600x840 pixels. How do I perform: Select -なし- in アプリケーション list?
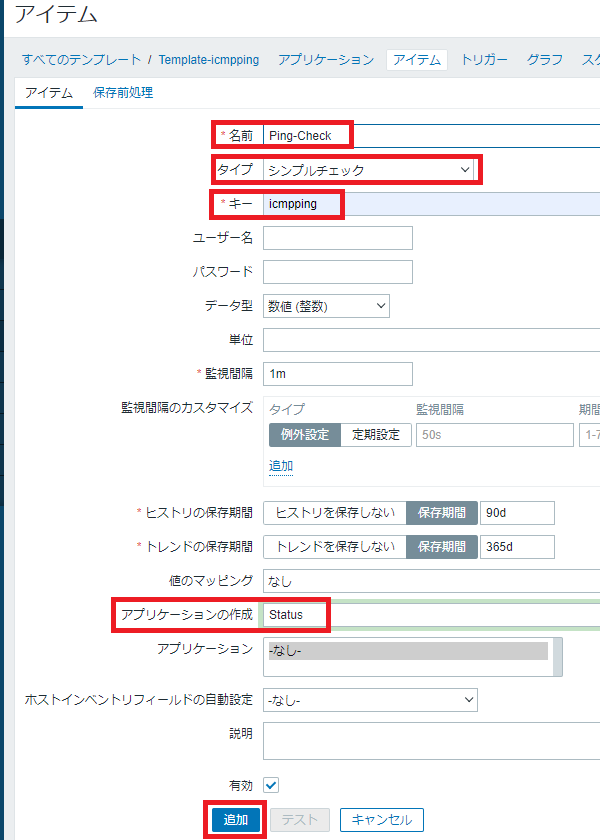408,651
